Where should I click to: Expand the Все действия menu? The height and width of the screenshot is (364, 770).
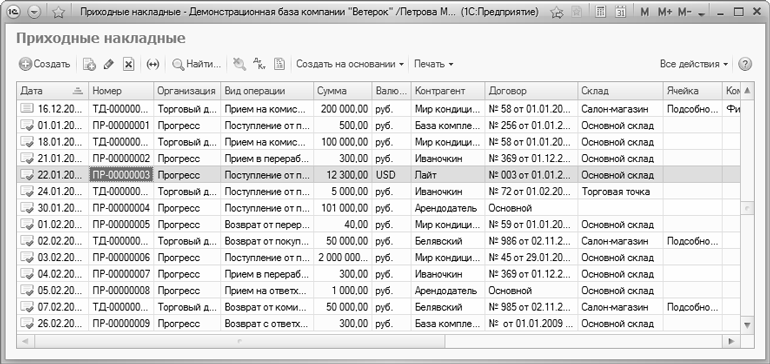694,64
